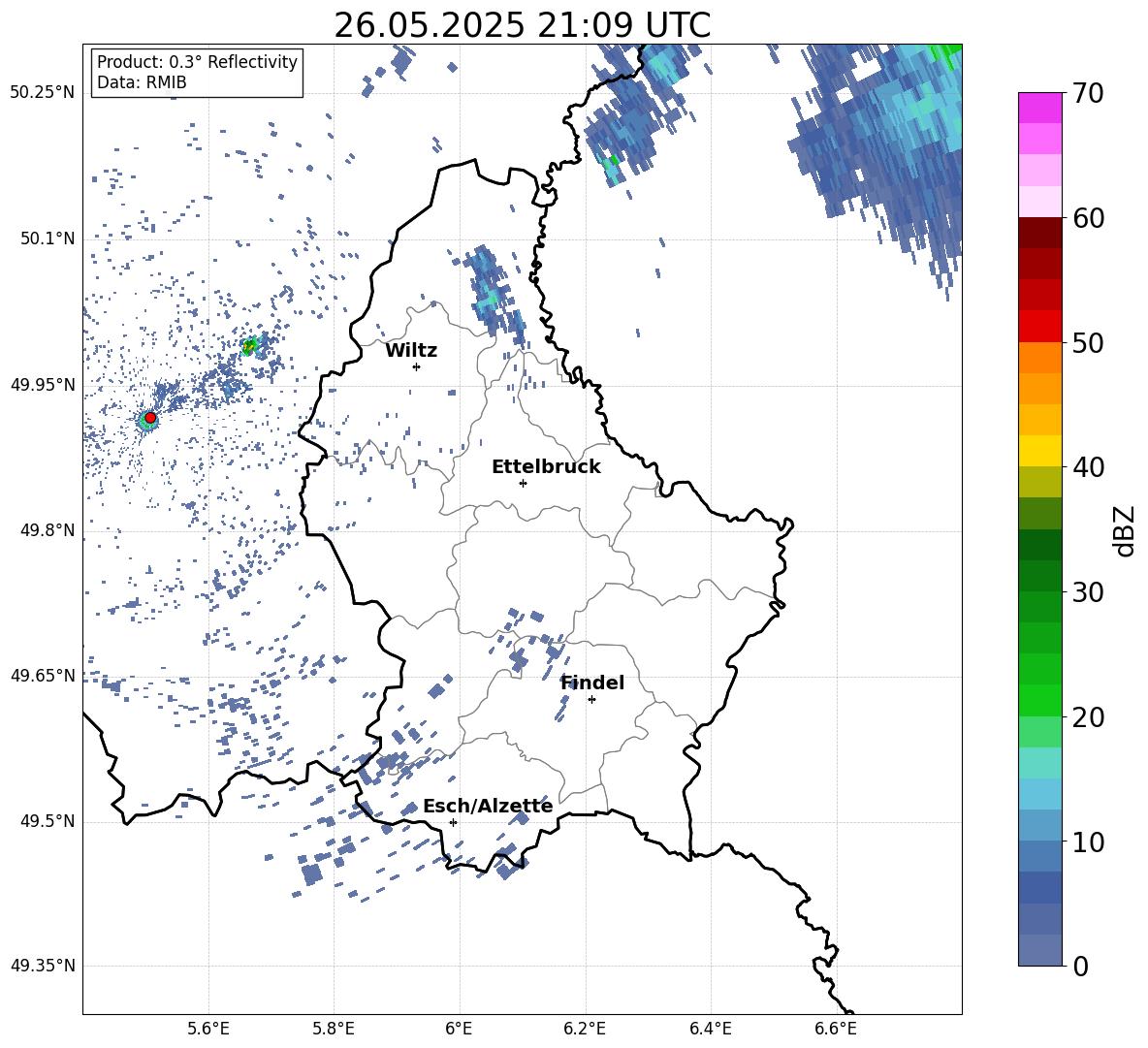
Task: Click the colorbar tick label 10
Action: [1088, 842]
